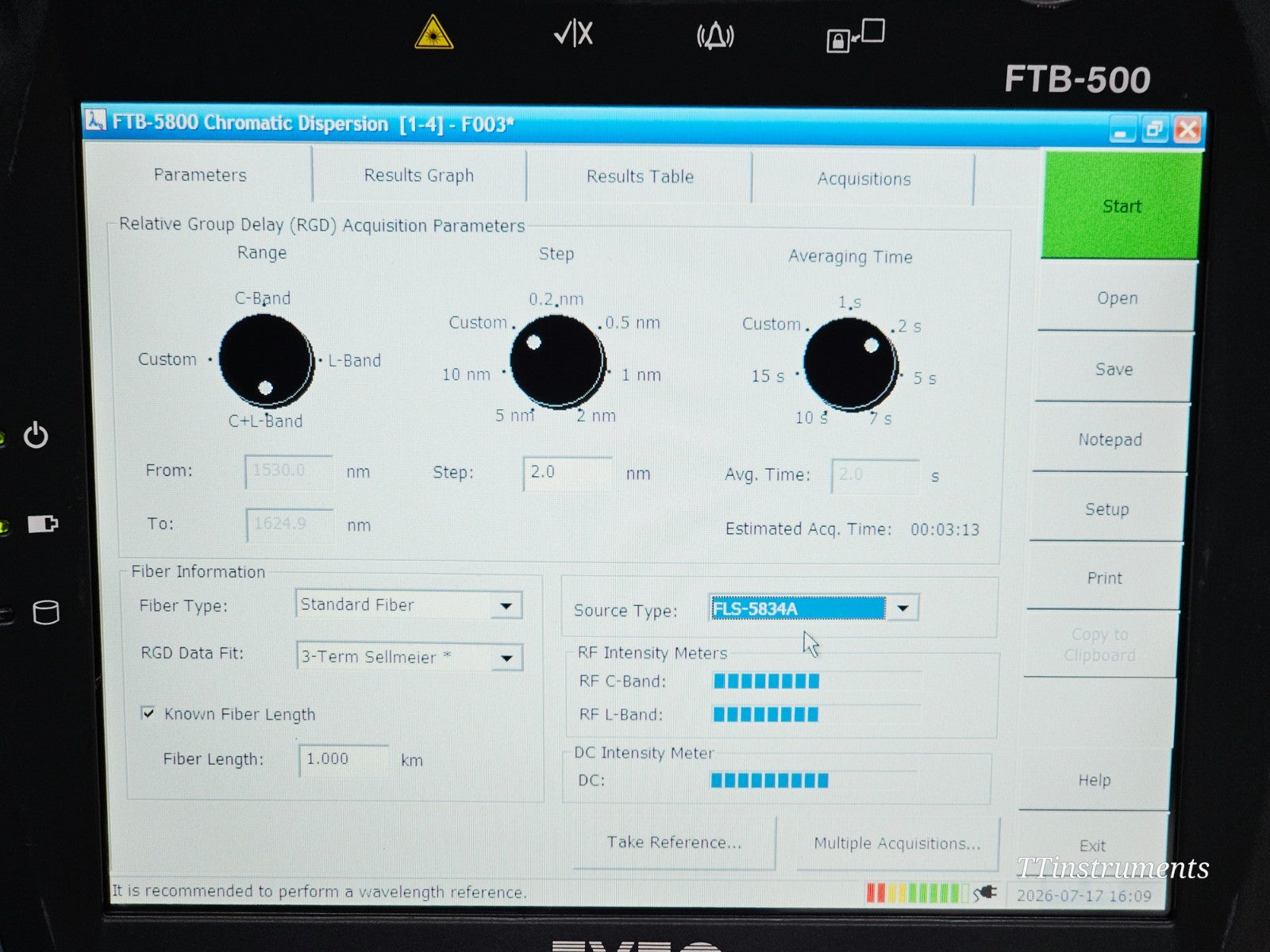The width and height of the screenshot is (1270, 952).
Task: Set Range knob to L-Band
Action: 354,360
